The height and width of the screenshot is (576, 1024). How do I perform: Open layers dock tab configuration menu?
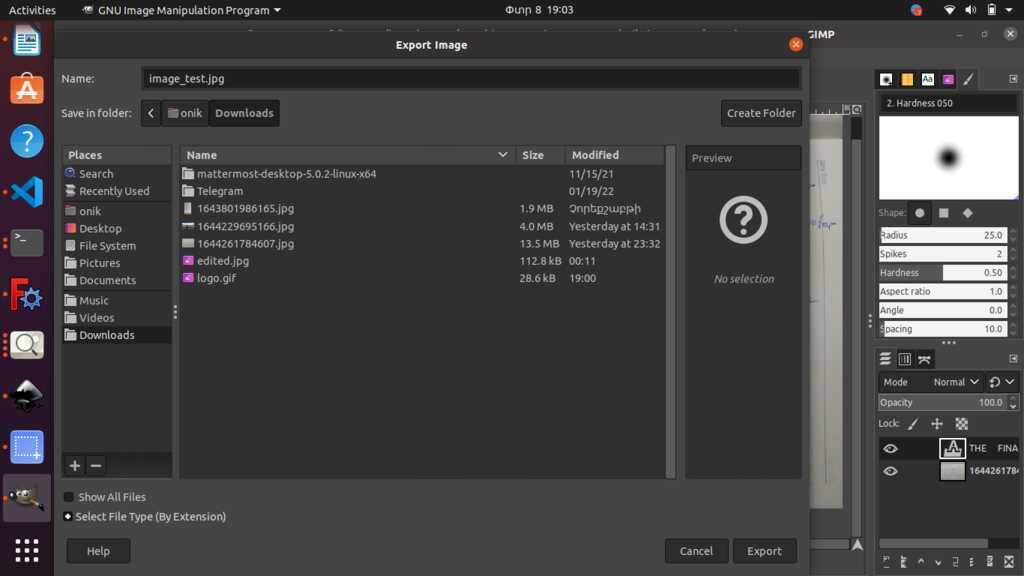[x=1013, y=359]
